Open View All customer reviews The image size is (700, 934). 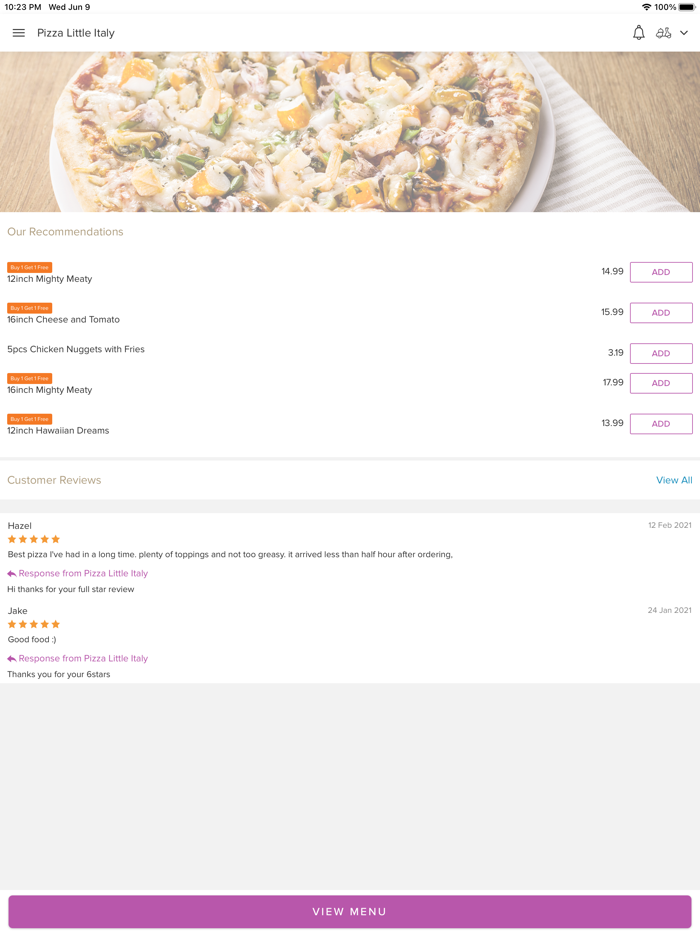tap(674, 480)
